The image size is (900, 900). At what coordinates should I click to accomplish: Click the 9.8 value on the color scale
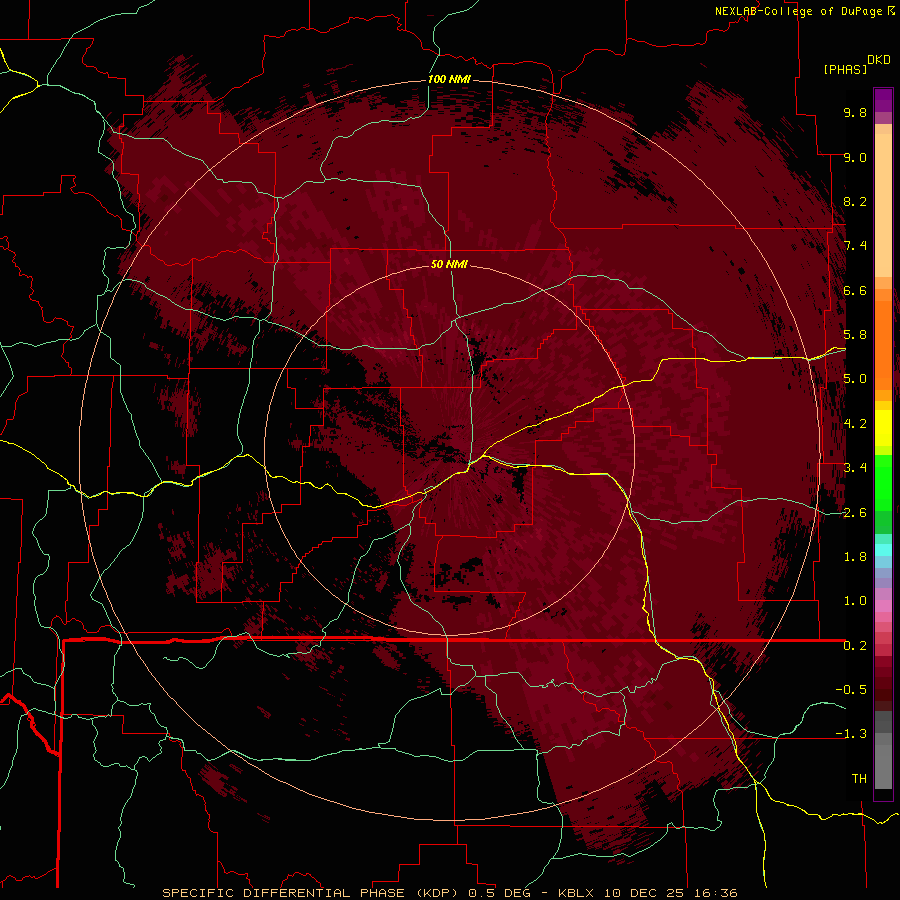[855, 112]
